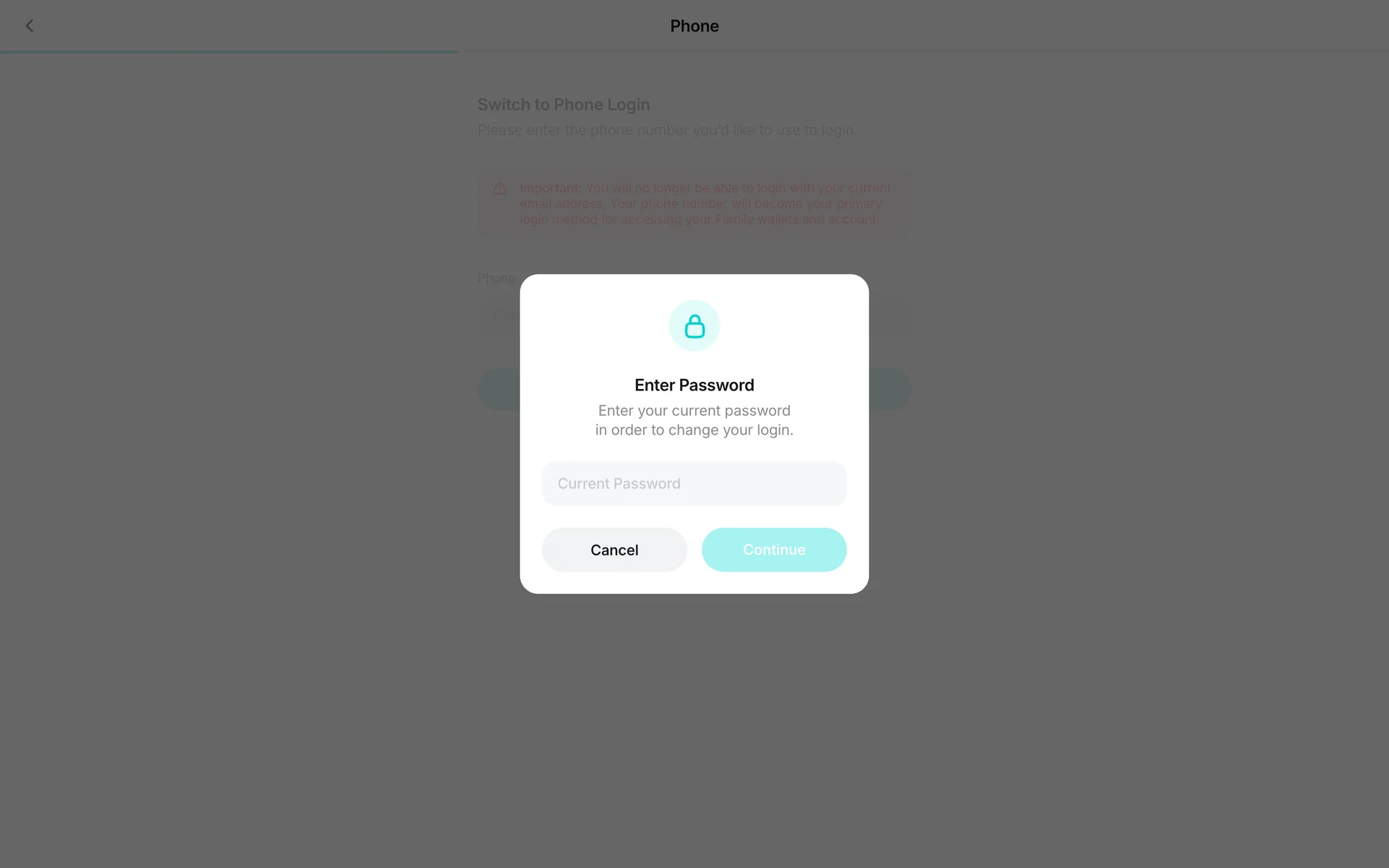This screenshot has width=1389, height=868.
Task: Click the "Phone" page title in header
Action: [x=694, y=26]
